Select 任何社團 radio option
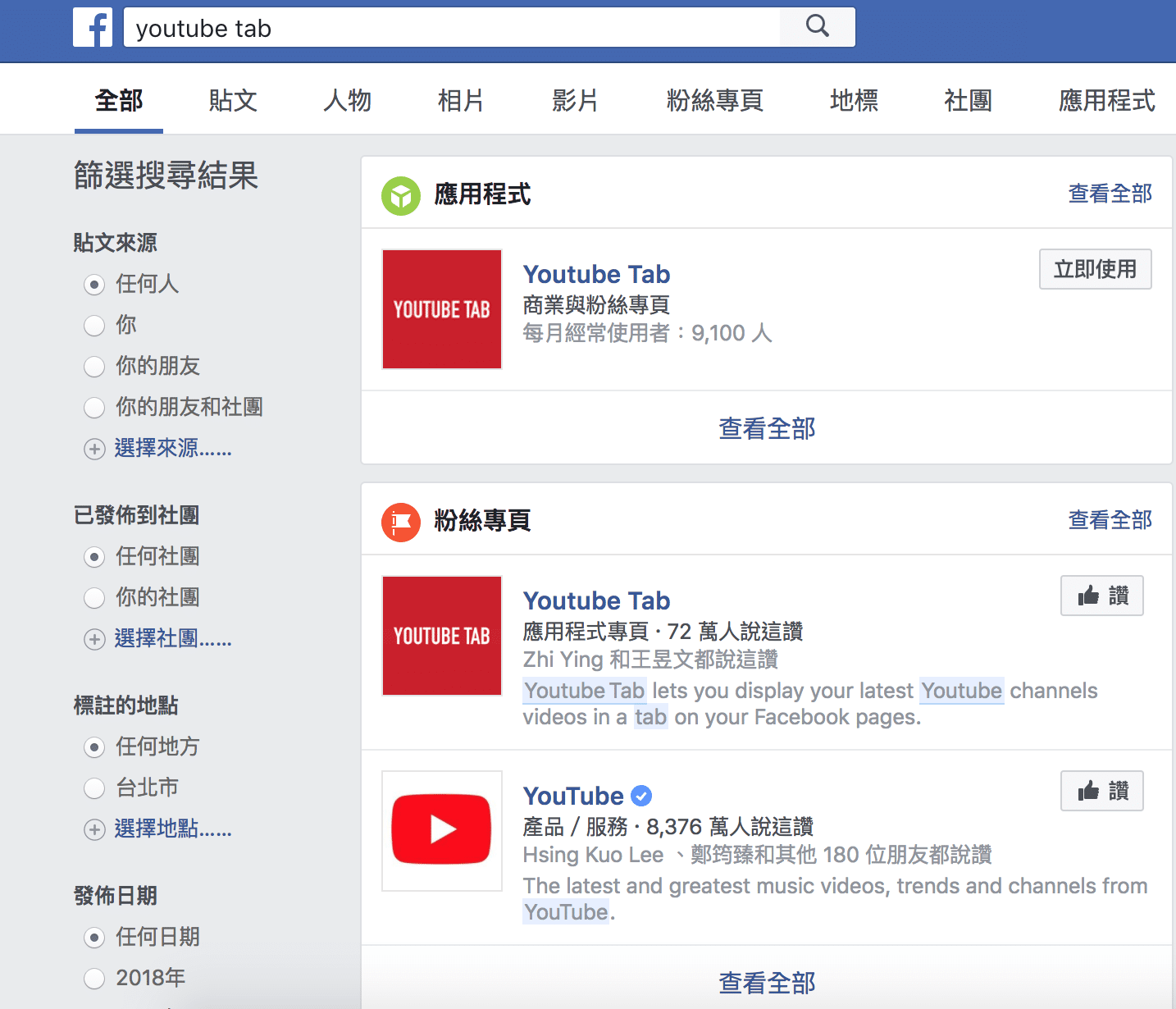Screen dimensions: 1176x1009 point(95,557)
